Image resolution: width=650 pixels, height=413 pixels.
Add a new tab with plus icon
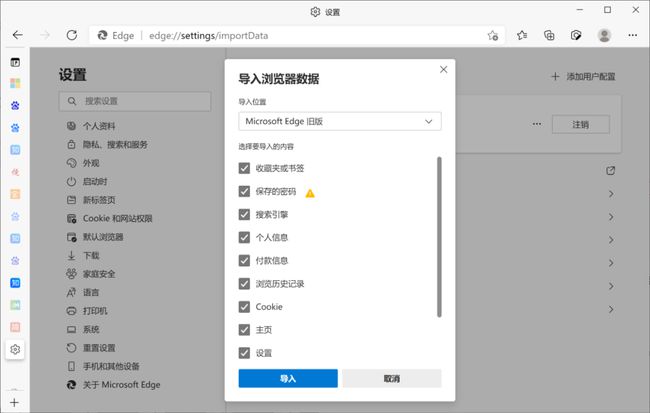coord(15,402)
